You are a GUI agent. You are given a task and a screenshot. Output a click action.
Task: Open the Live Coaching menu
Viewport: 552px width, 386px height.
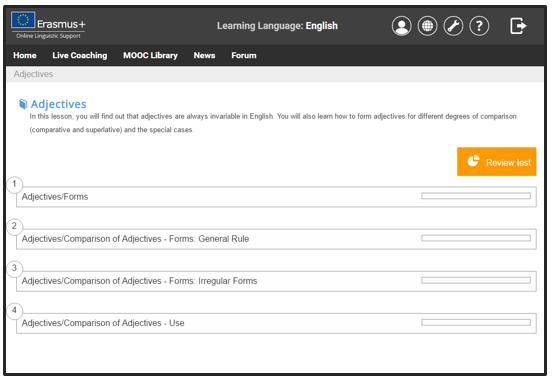tap(80, 55)
